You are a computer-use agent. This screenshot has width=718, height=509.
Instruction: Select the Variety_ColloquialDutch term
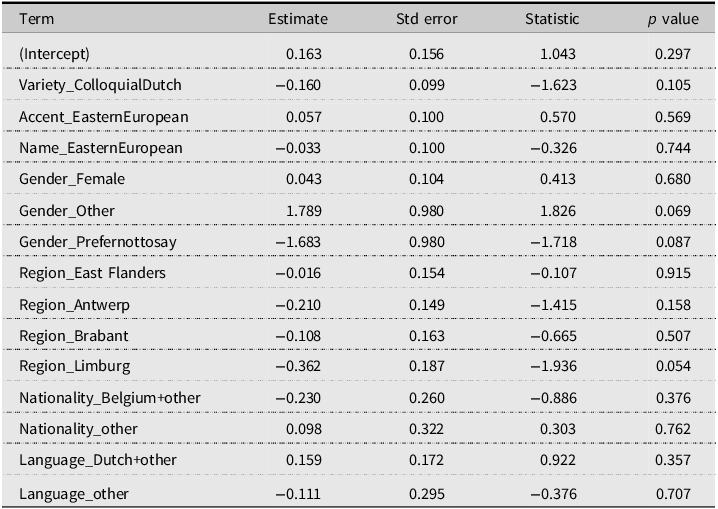(x=100, y=85)
